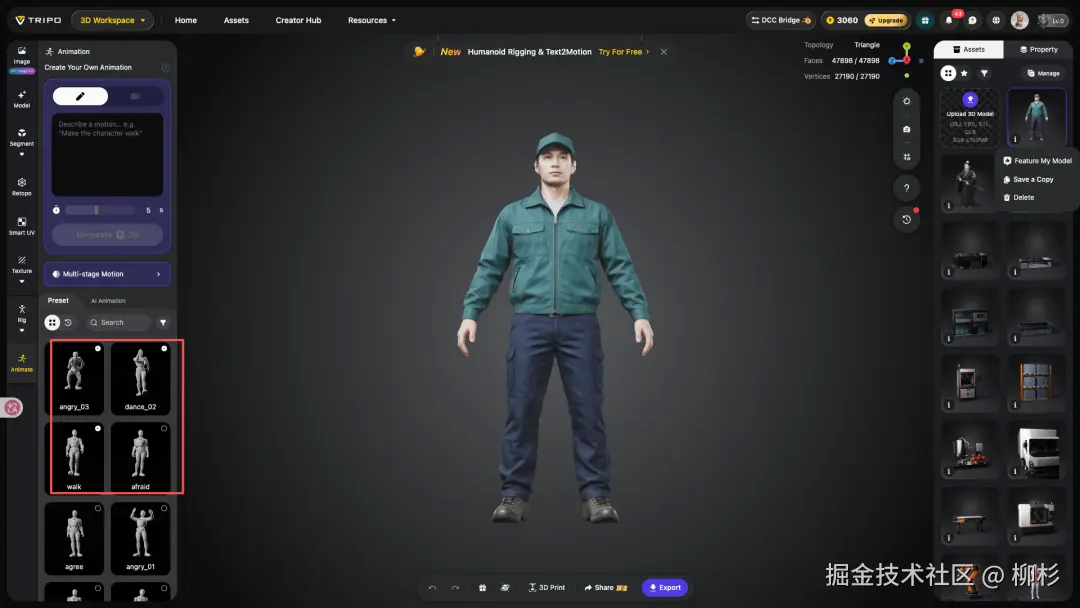Open the Assets menu in the top bar

pyautogui.click(x=236, y=20)
